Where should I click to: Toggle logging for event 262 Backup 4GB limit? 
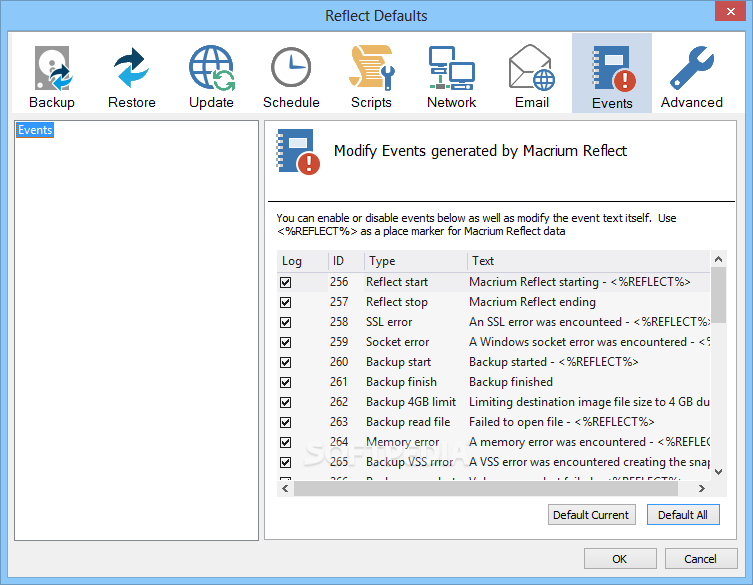tap(286, 402)
